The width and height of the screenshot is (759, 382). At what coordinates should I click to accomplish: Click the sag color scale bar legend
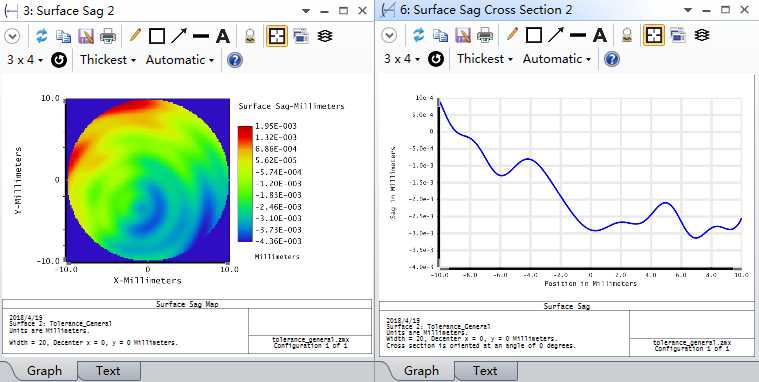pos(245,183)
